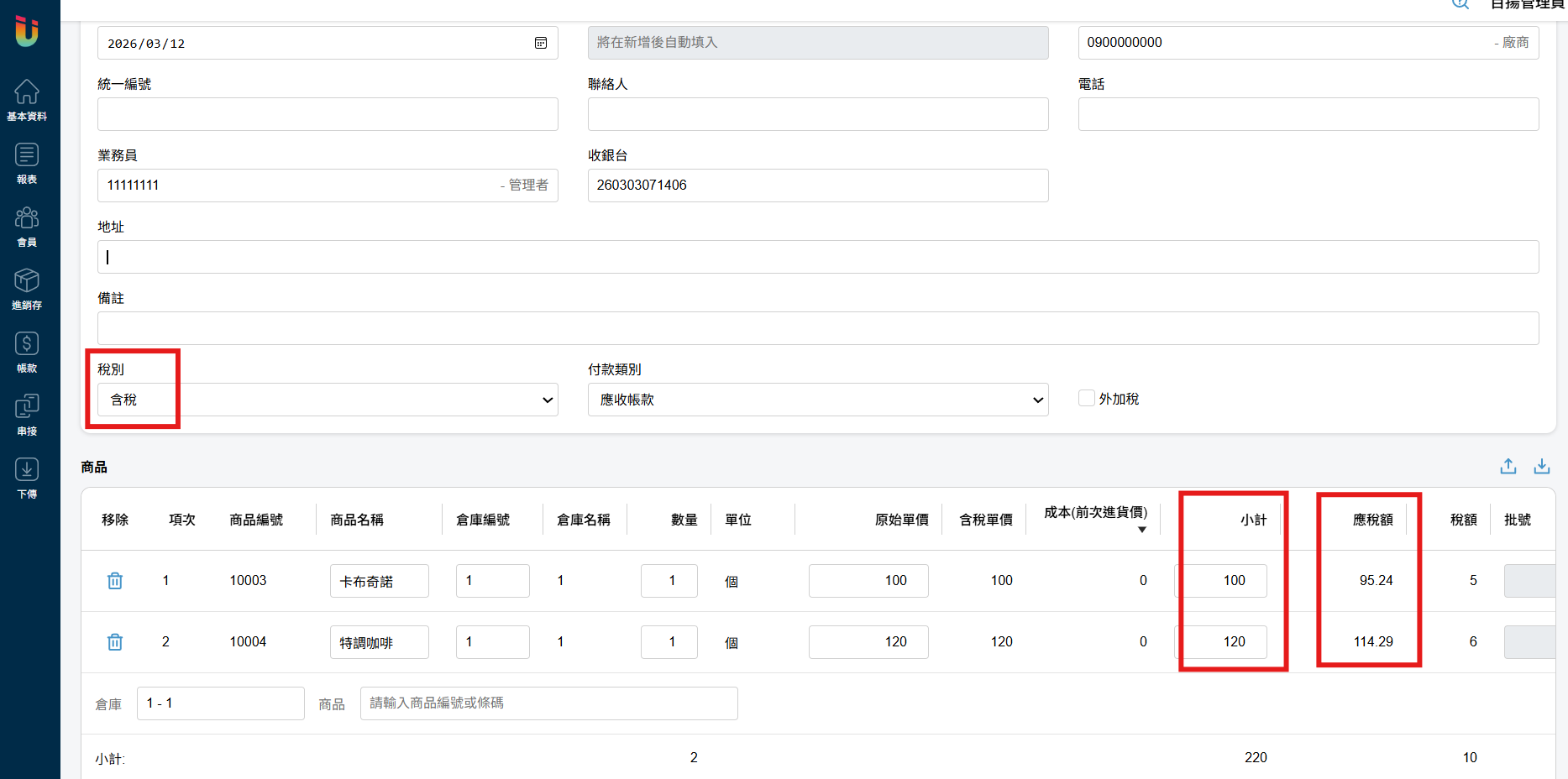Click the 統一編號 input field
The image size is (1568, 779).
[328, 114]
